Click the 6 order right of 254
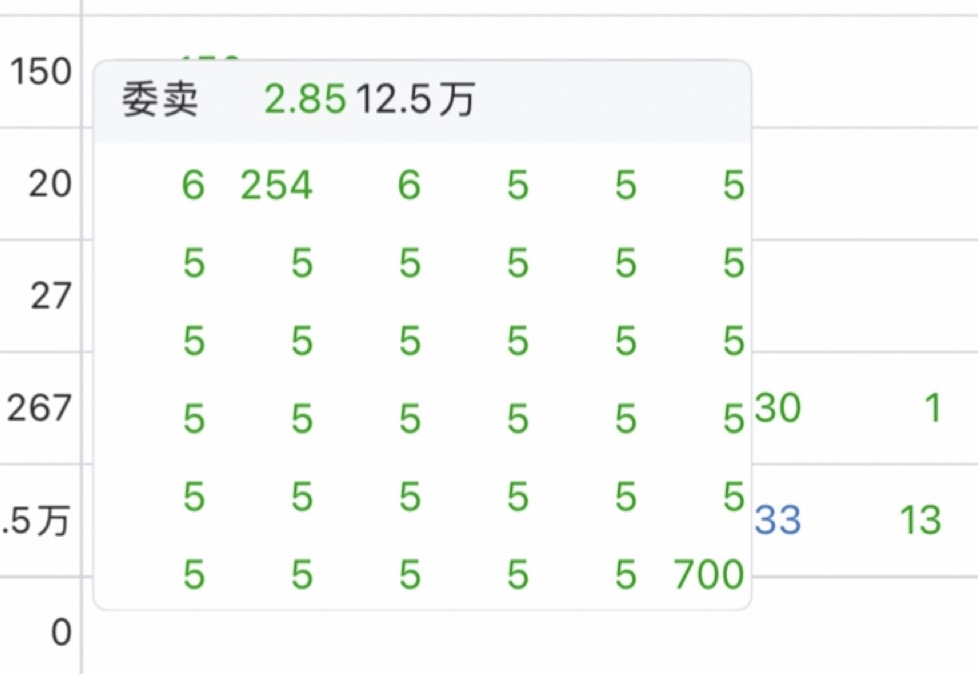The width and height of the screenshot is (978, 674). (x=409, y=186)
